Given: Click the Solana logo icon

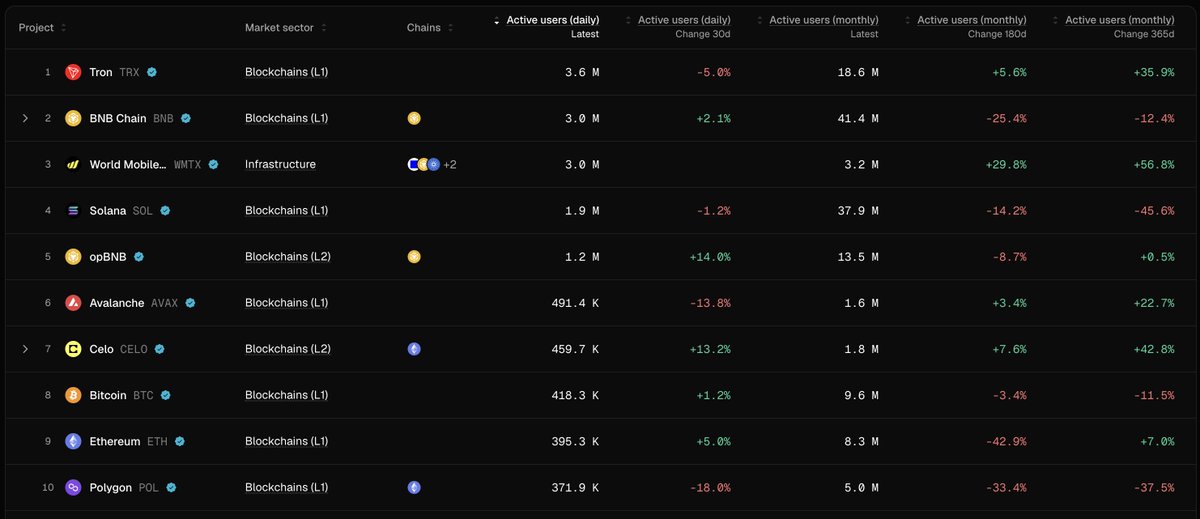Looking at the screenshot, I should [73, 210].
